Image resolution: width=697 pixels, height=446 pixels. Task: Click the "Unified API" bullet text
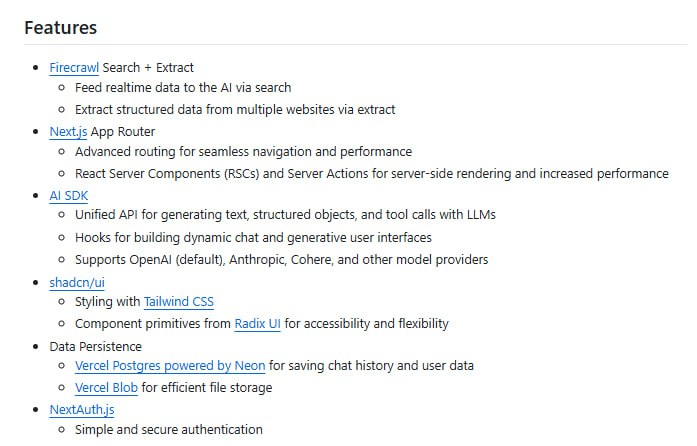[285, 215]
